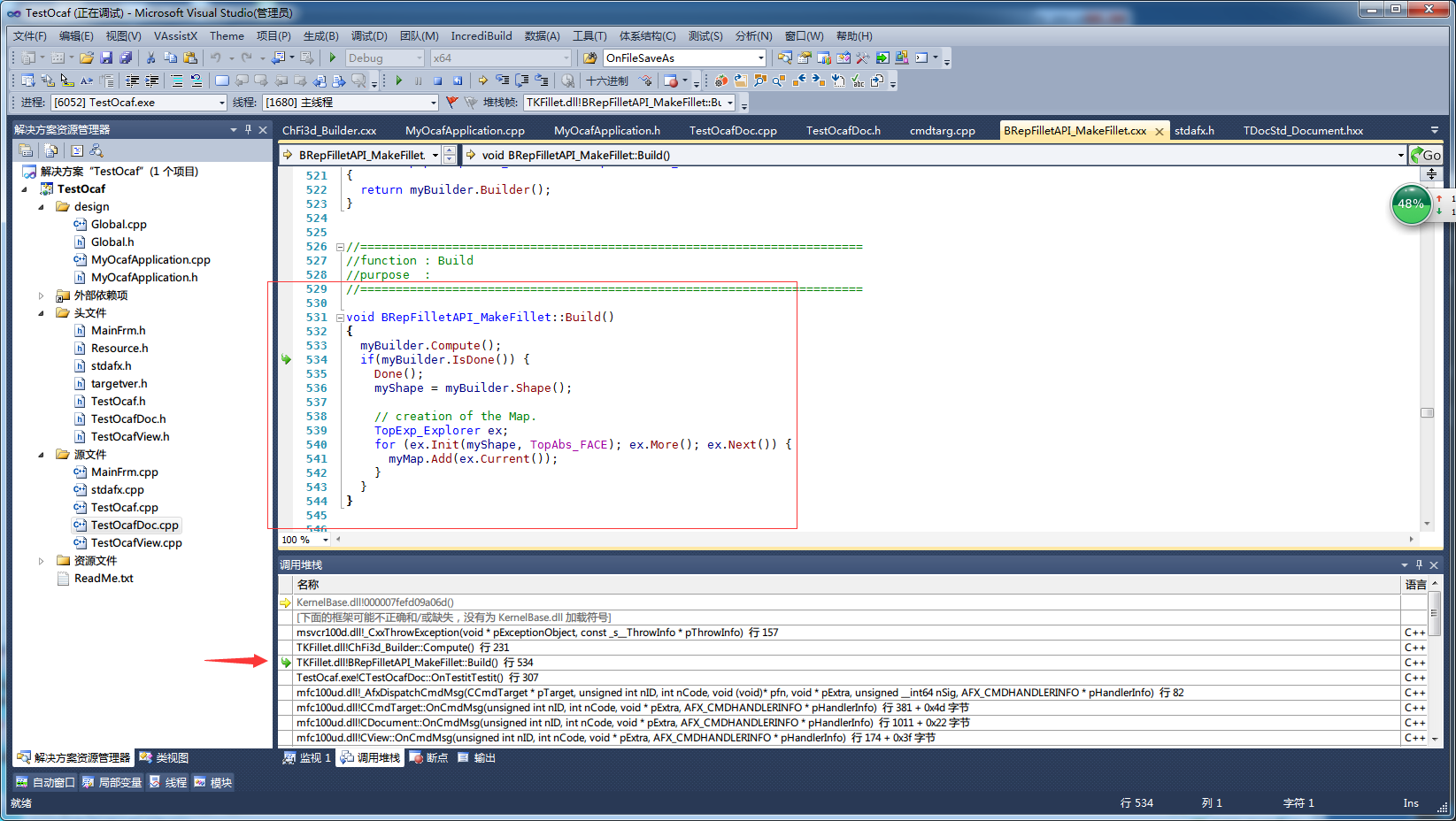Open the Debug configuration dropdown
This screenshot has width=1456, height=821.
(x=419, y=58)
